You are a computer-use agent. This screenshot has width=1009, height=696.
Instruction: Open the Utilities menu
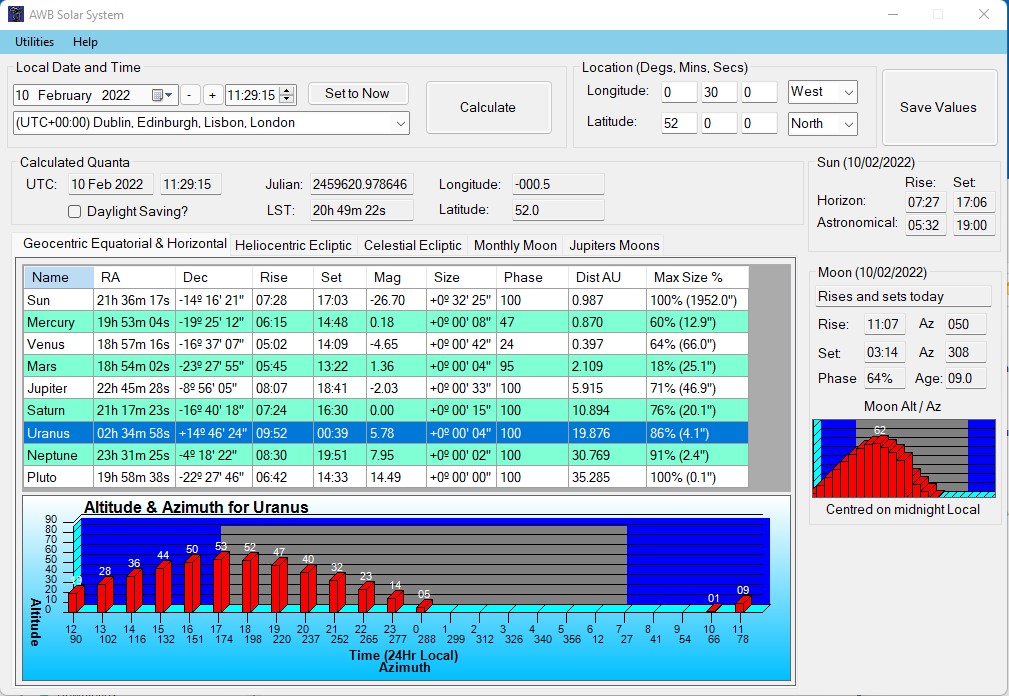[34, 42]
